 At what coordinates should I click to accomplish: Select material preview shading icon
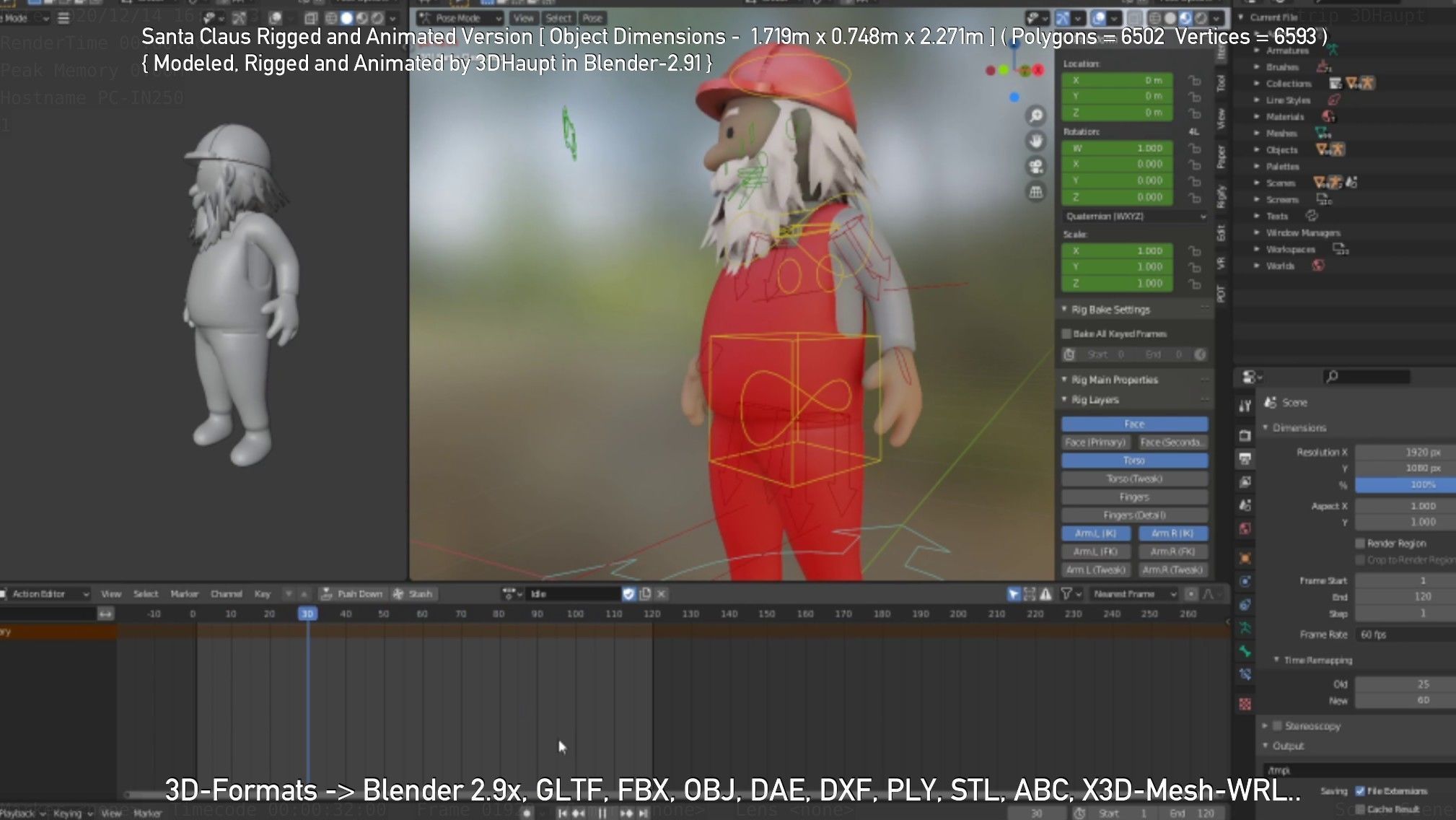click(x=1185, y=18)
